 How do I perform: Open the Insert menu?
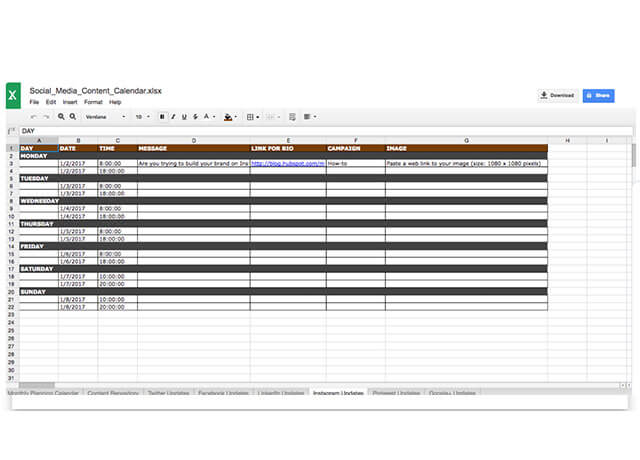[x=69, y=102]
